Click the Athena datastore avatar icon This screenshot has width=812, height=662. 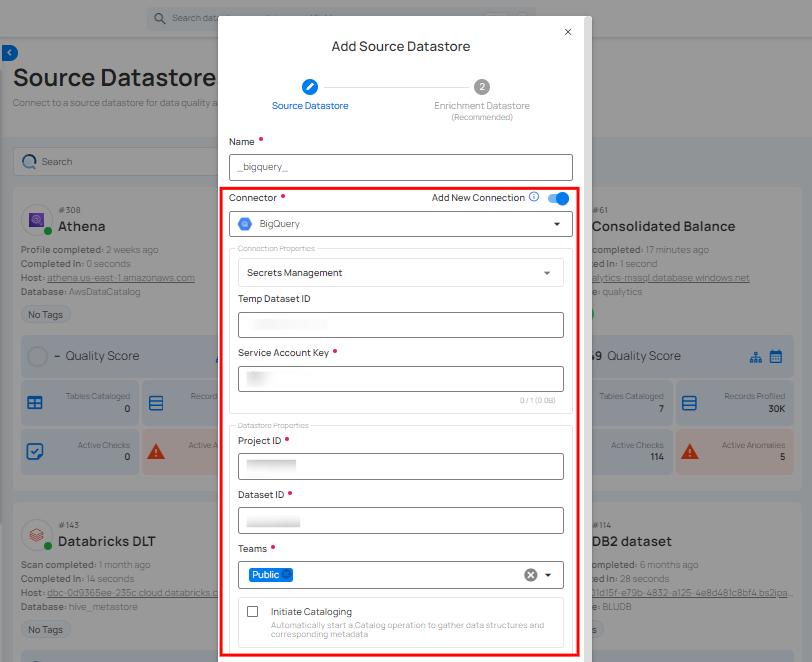pos(37,219)
